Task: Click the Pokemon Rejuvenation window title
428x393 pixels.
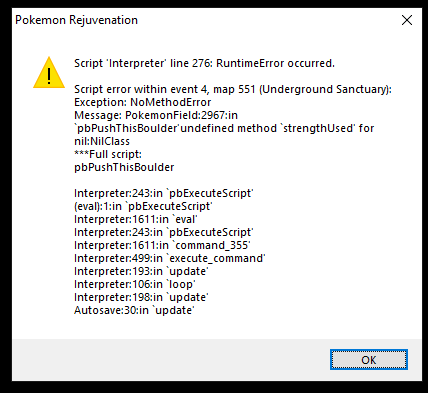Action: (76, 20)
